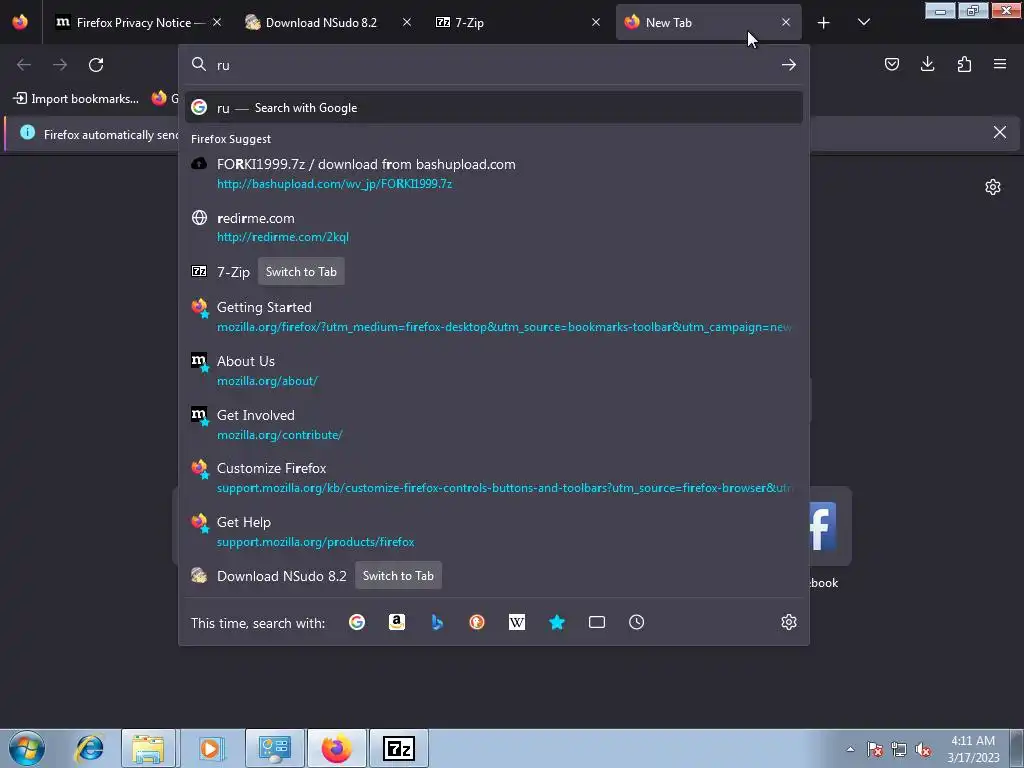Open FORKI1999.7z bashupload suggestion
Screen dimensions: 1024x768
click(494, 174)
